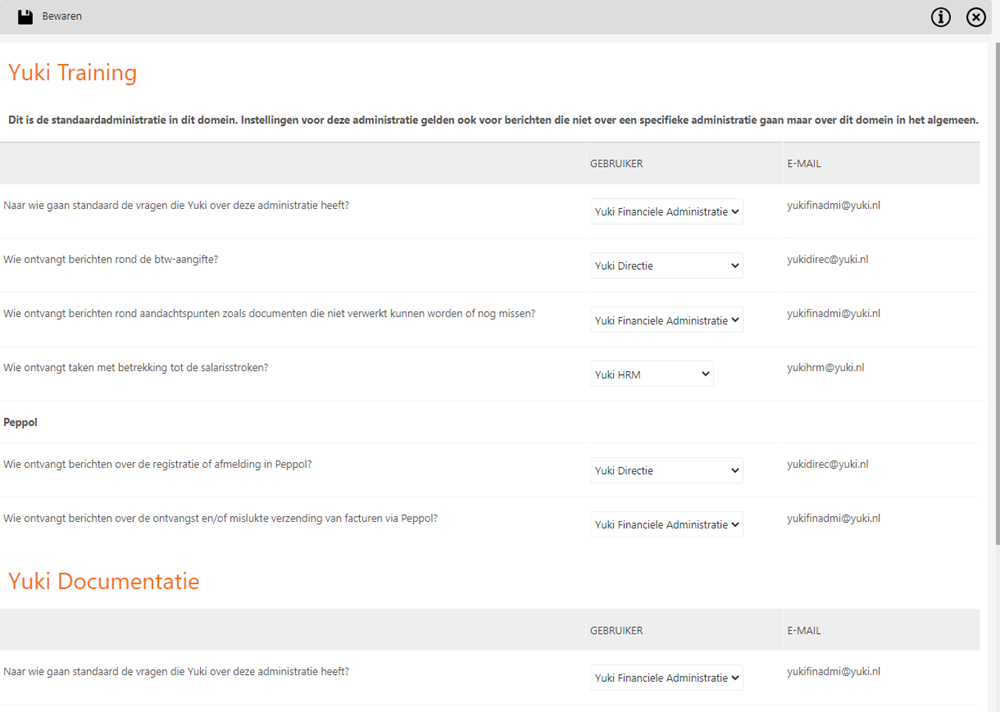Viewport: 1000px width, 712px height.
Task: Click GEBRUIKER column header in Yuki Training table
Action: [616, 164]
